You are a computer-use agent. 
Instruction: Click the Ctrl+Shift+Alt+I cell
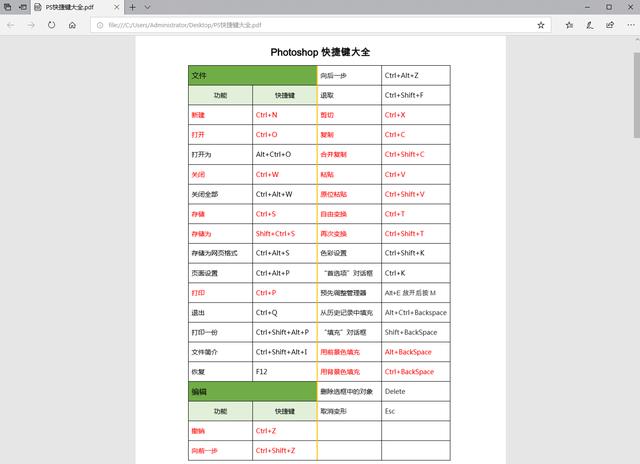click(284, 352)
